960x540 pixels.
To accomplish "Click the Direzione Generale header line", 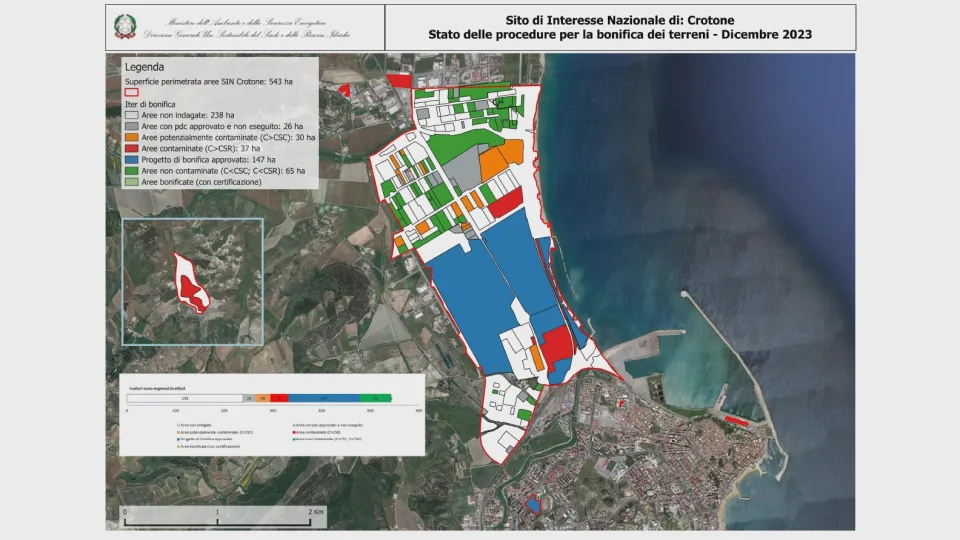I will (x=247, y=34).
